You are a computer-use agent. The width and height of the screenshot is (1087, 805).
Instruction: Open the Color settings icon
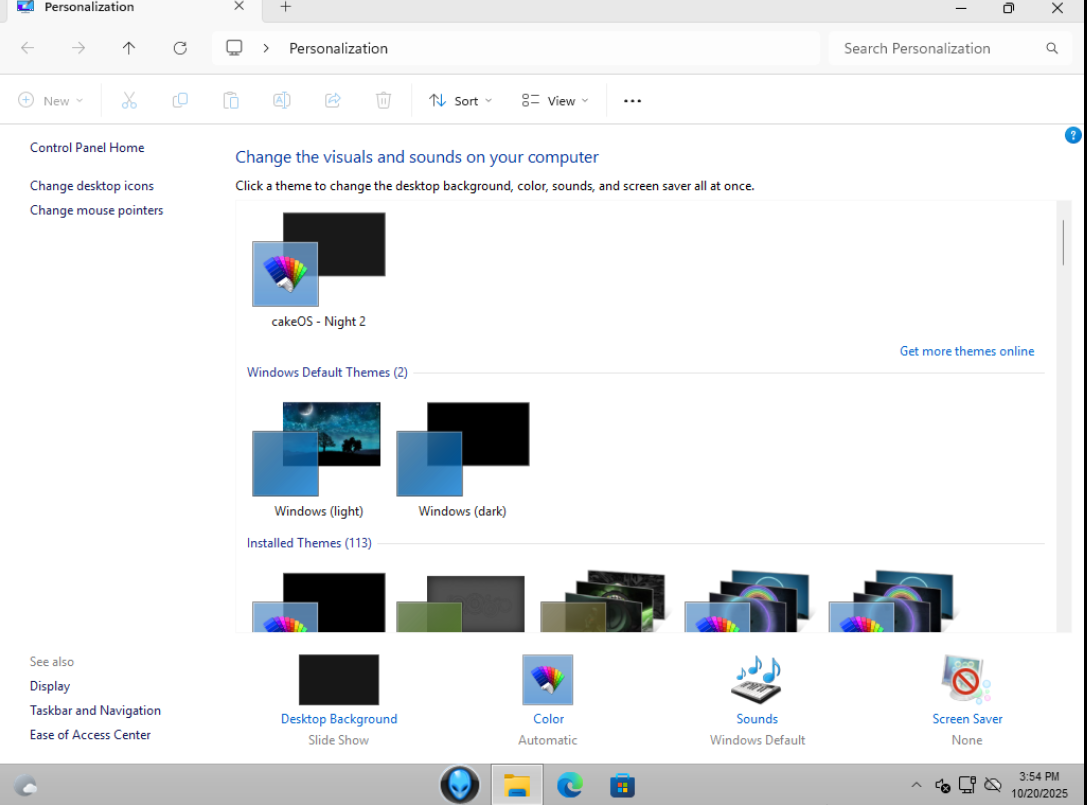click(548, 680)
